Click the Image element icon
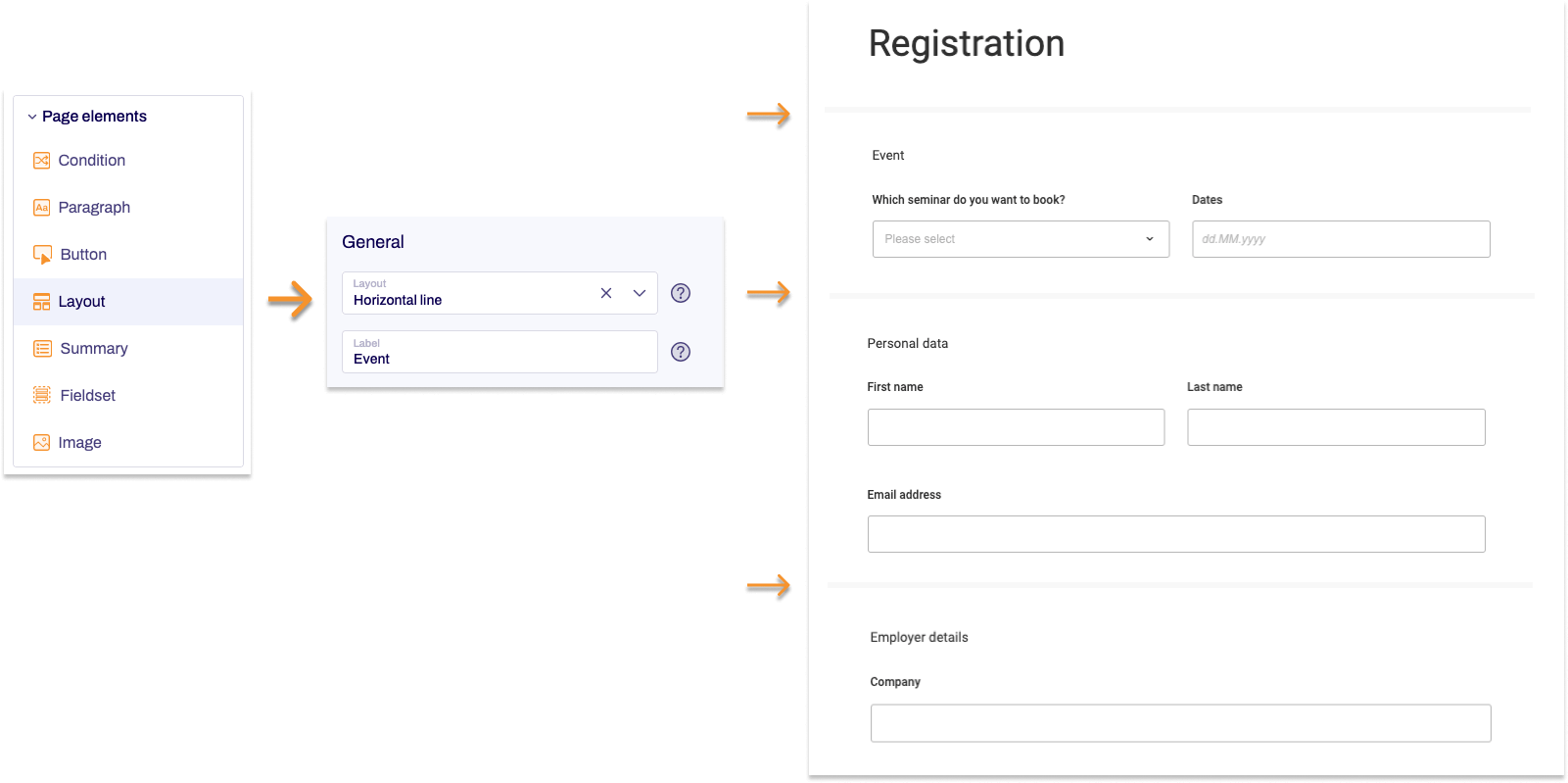This screenshot has height=783, width=1568. pyautogui.click(x=42, y=442)
